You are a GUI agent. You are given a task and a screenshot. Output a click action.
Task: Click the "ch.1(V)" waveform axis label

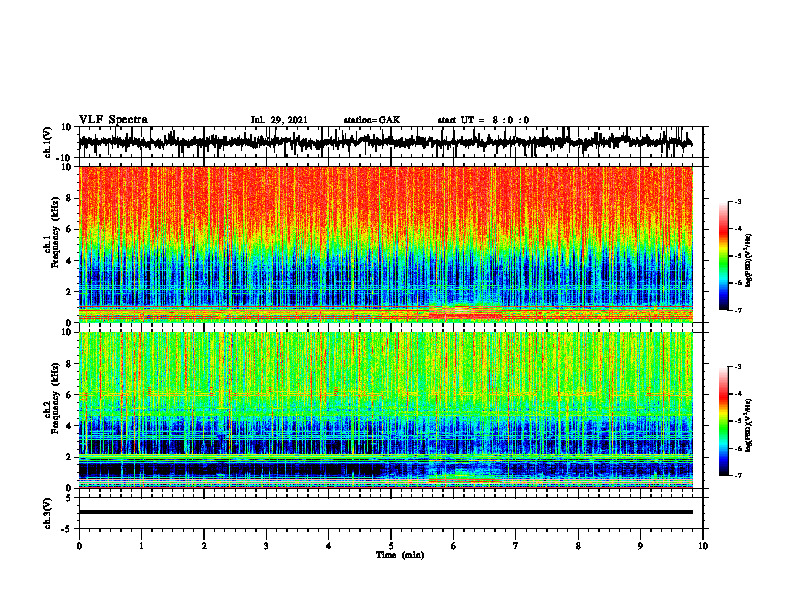pyautogui.click(x=48, y=142)
